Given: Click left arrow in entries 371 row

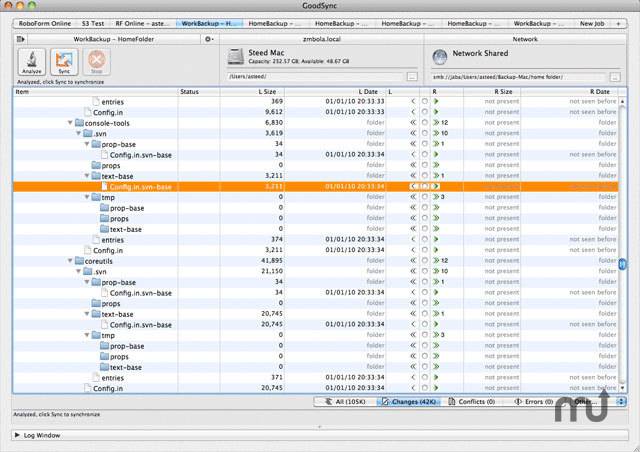Looking at the screenshot, I should (x=413, y=377).
